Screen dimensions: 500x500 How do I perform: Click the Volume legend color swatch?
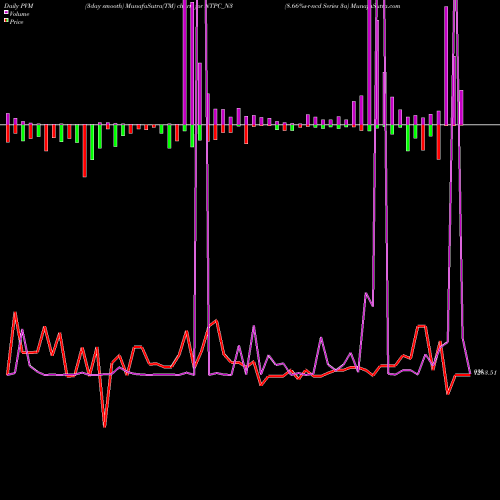tap(6, 13)
